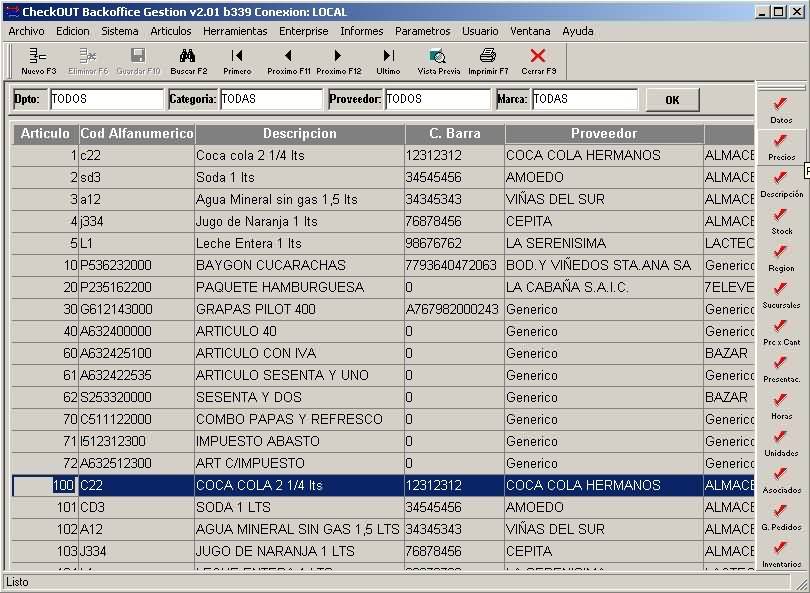Open the Enterprise menu
810x593 pixels.
click(304, 31)
